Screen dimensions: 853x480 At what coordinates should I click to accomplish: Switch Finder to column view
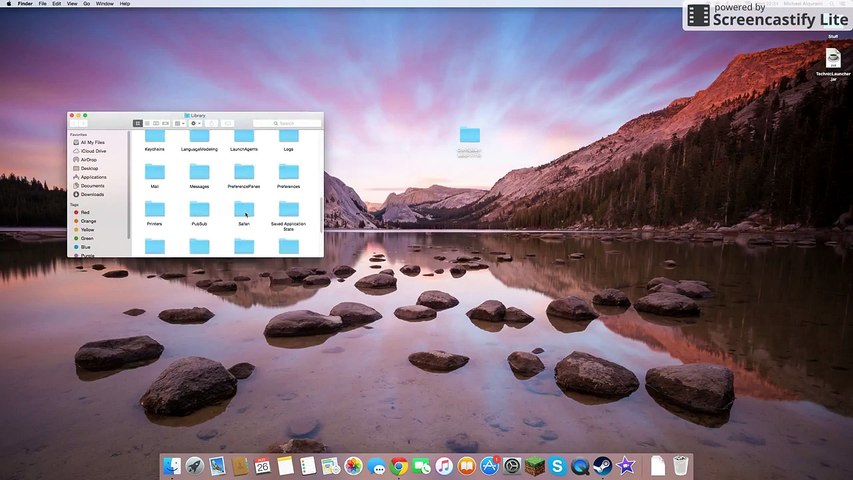coord(155,123)
